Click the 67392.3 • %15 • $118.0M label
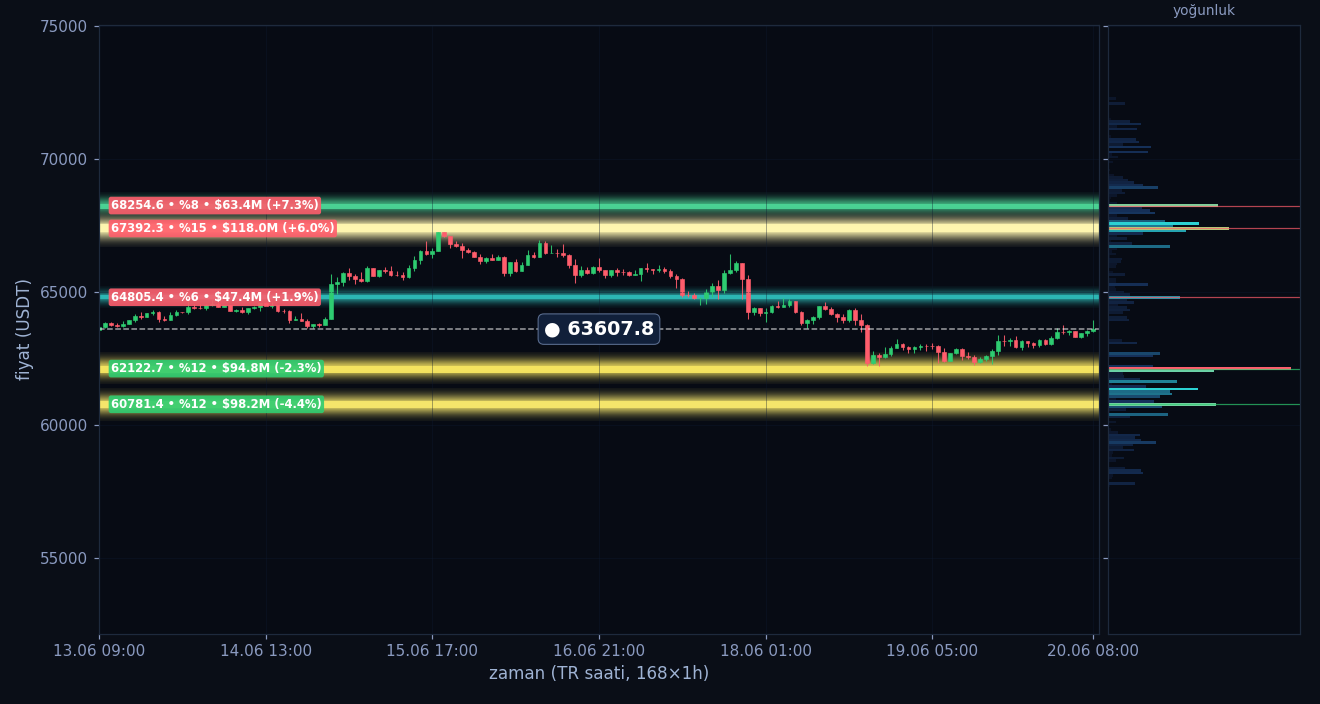 [x=223, y=228]
